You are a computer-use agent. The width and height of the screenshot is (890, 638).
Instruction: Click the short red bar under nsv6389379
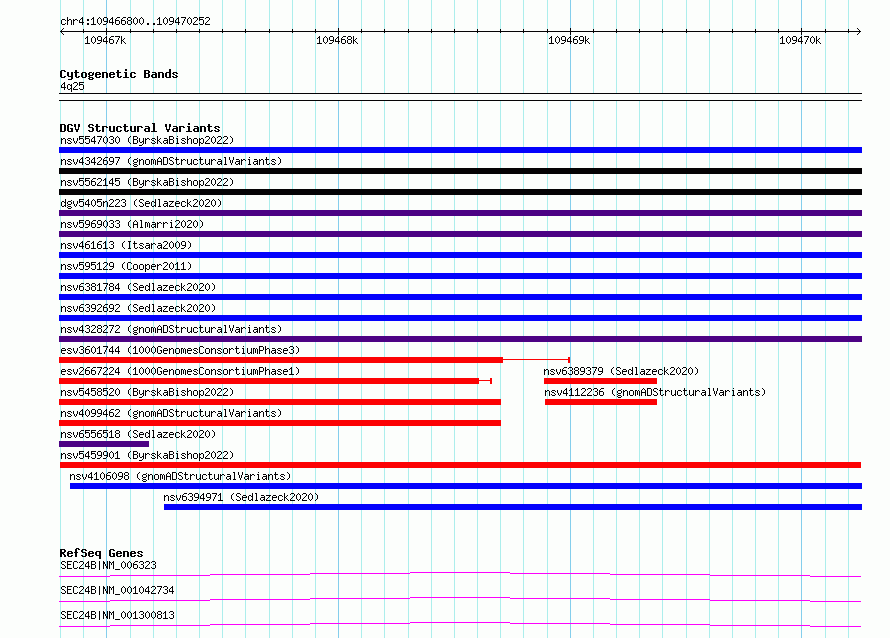pyautogui.click(x=601, y=381)
